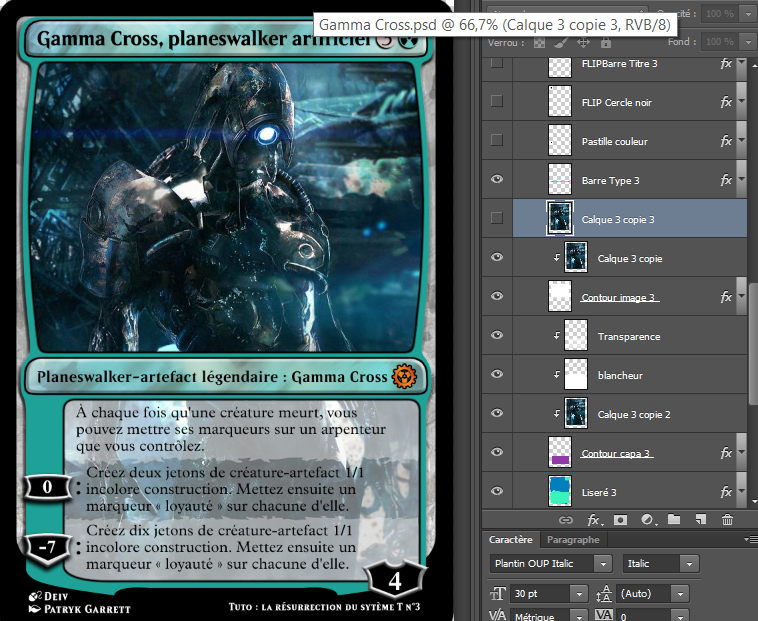Expand effects list of Pastille couleur
This screenshot has width=758, height=621.
[742, 141]
